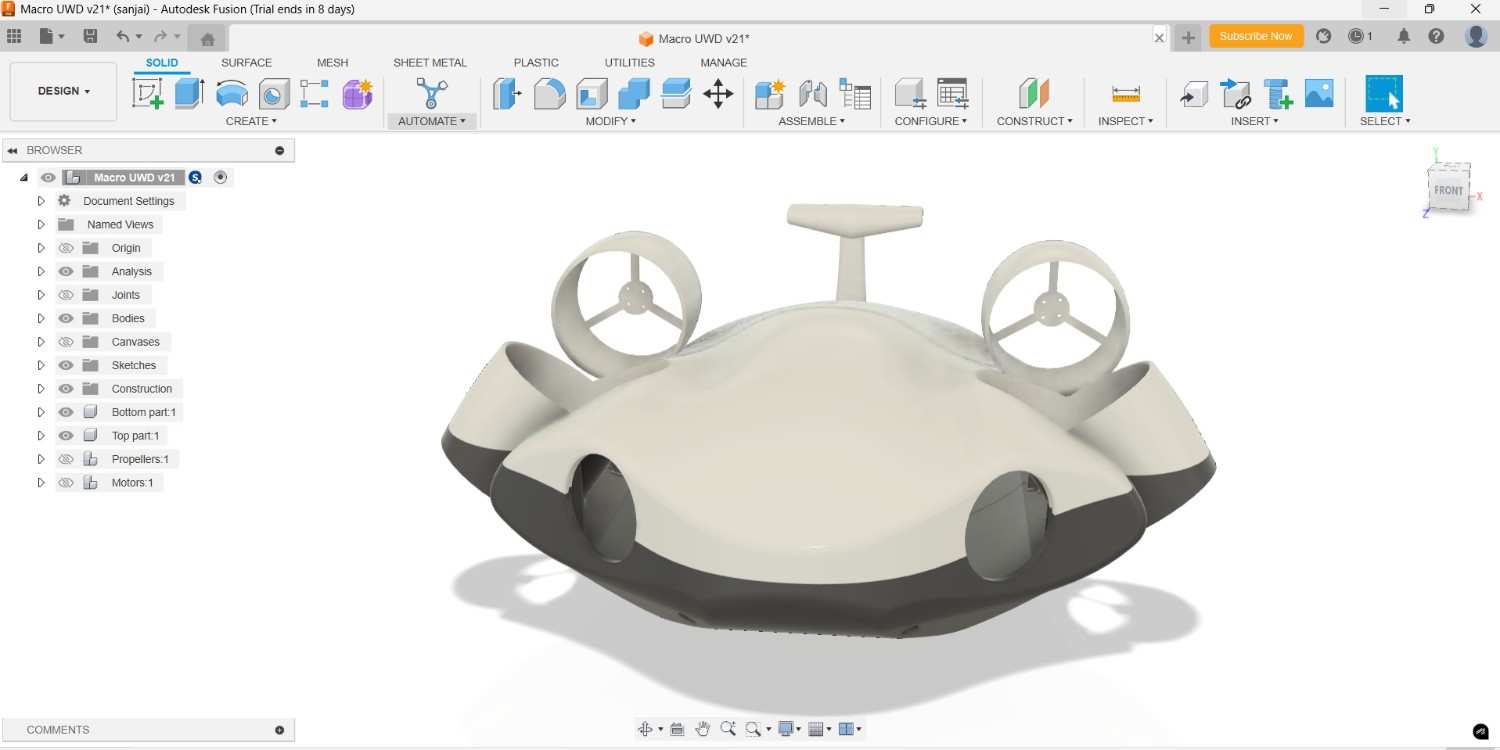
Task: Open the INSPECT dropdown menu
Action: (x=1126, y=121)
